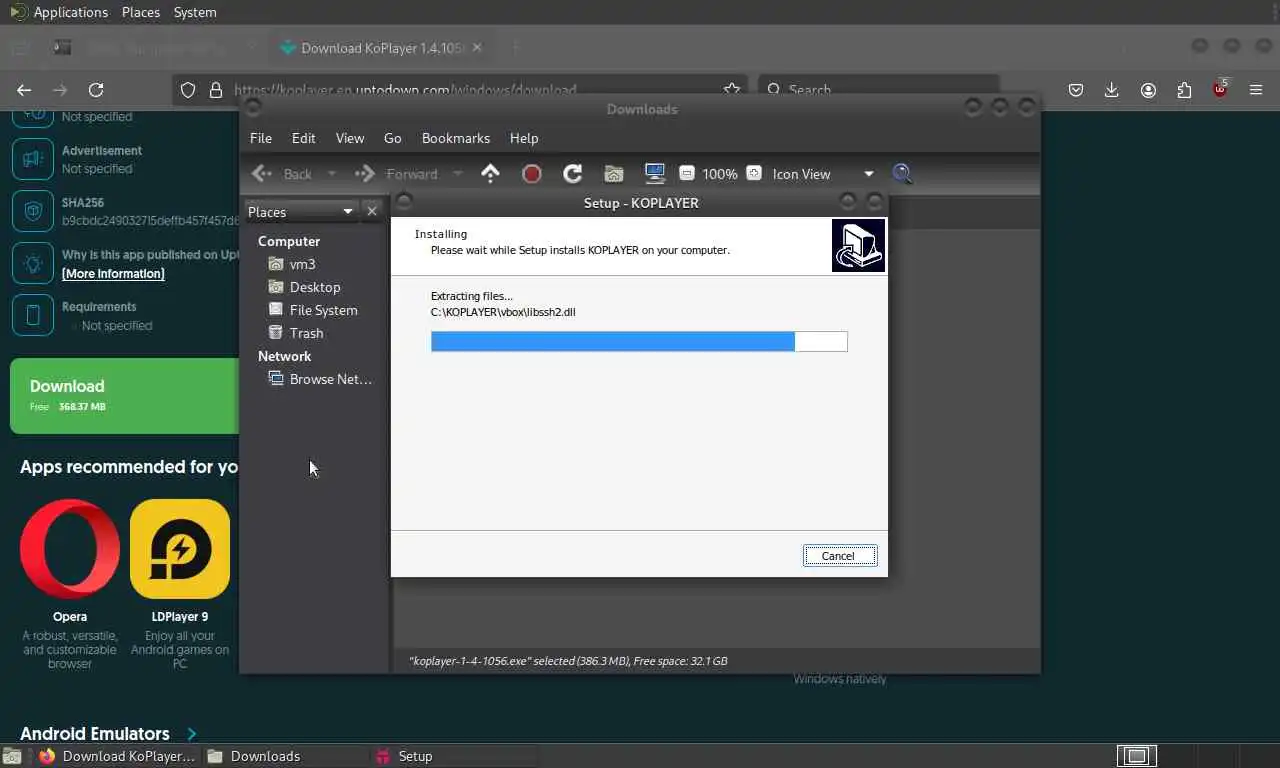Click the green Download button
Image resolution: width=1280 pixels, height=768 pixels.
[124, 395]
